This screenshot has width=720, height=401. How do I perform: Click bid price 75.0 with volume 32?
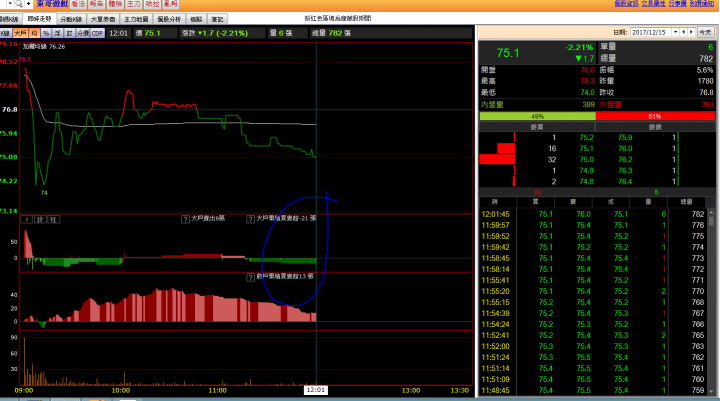586,159
